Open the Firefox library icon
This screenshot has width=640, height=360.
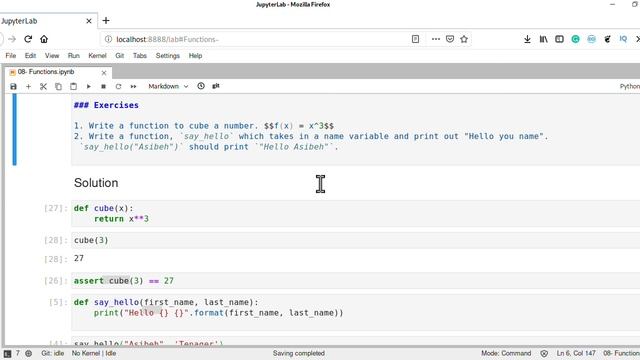pyautogui.click(x=544, y=39)
